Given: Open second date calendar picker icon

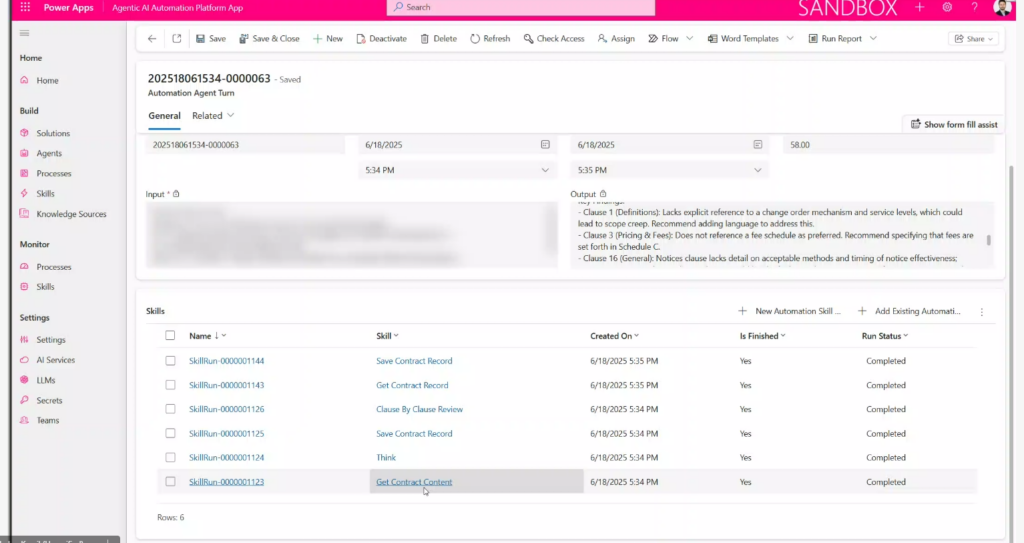Looking at the screenshot, I should point(758,144).
